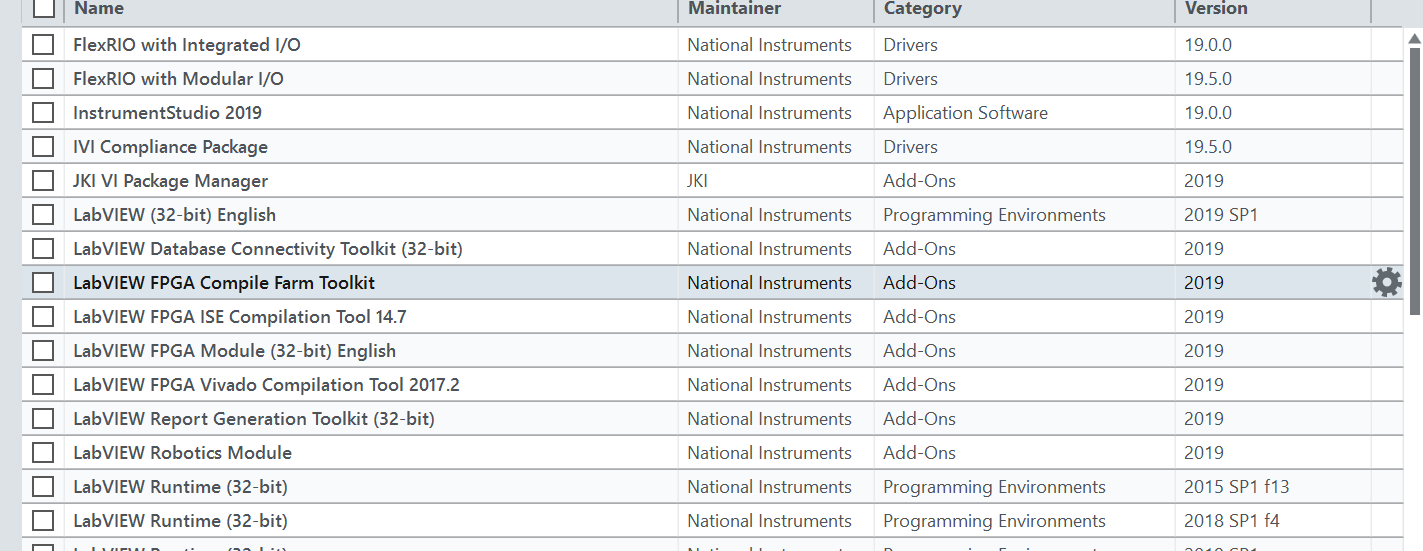Click the IVI Compliance Package name
This screenshot has width=1423, height=551.
[x=170, y=147]
